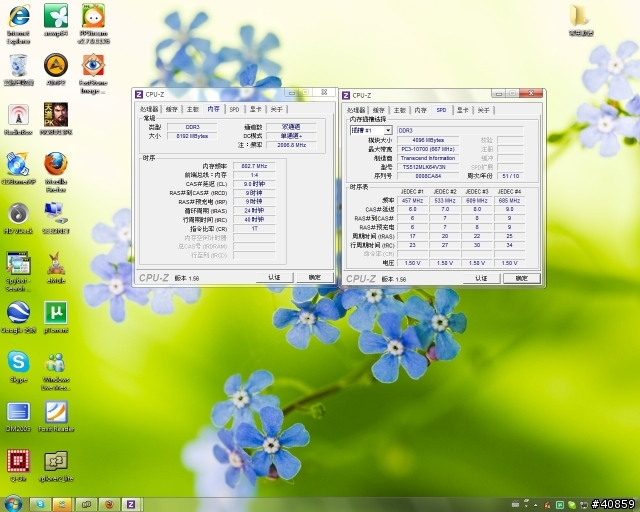Click 确定 button in left CPU-Z window

coord(314,277)
